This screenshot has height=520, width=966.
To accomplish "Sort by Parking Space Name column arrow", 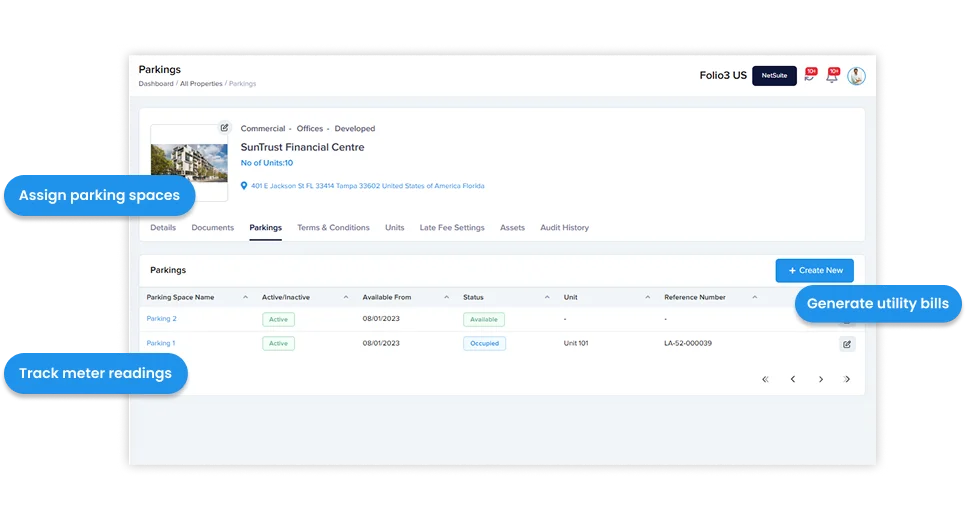I will tap(245, 297).
